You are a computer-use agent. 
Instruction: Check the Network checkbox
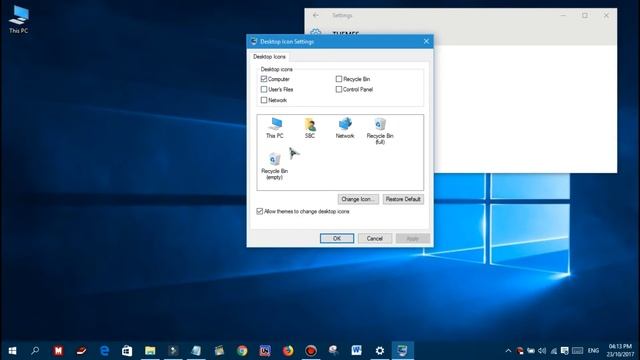(264, 100)
